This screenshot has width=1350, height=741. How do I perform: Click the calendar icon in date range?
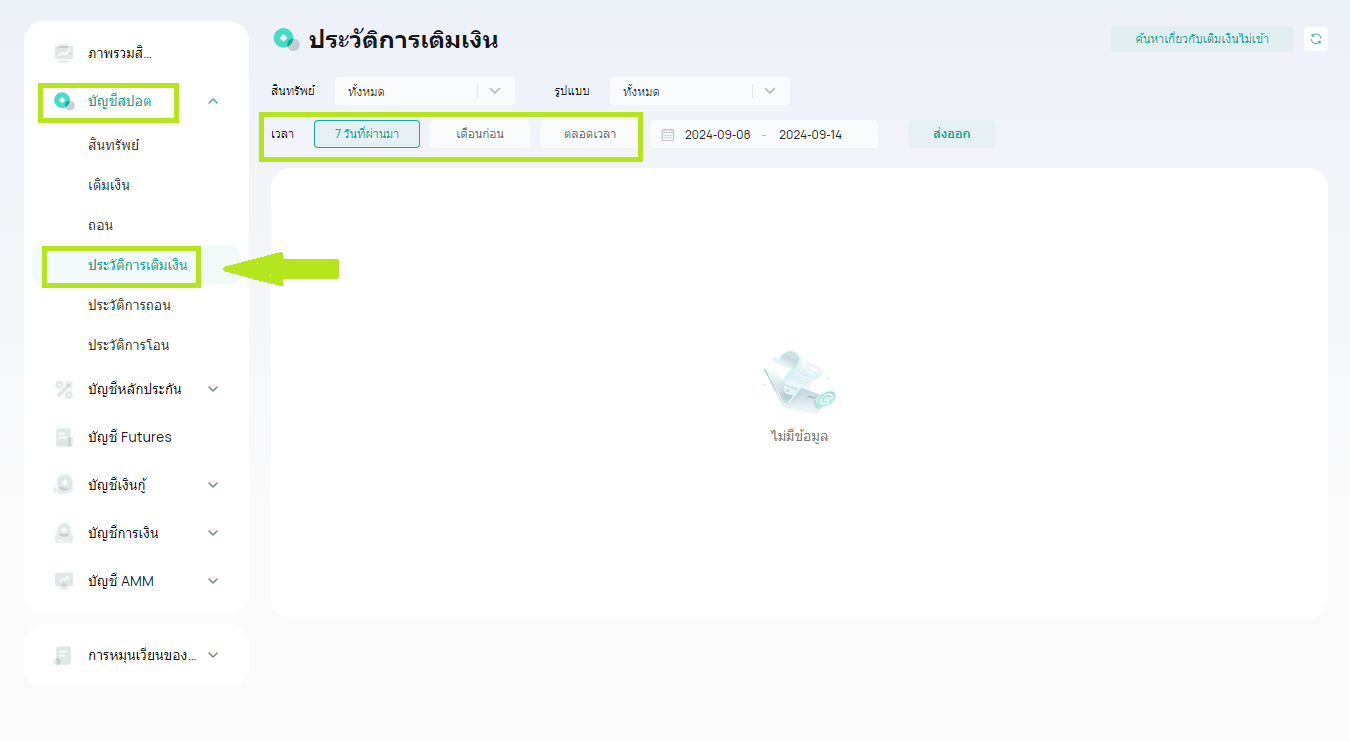[668, 134]
